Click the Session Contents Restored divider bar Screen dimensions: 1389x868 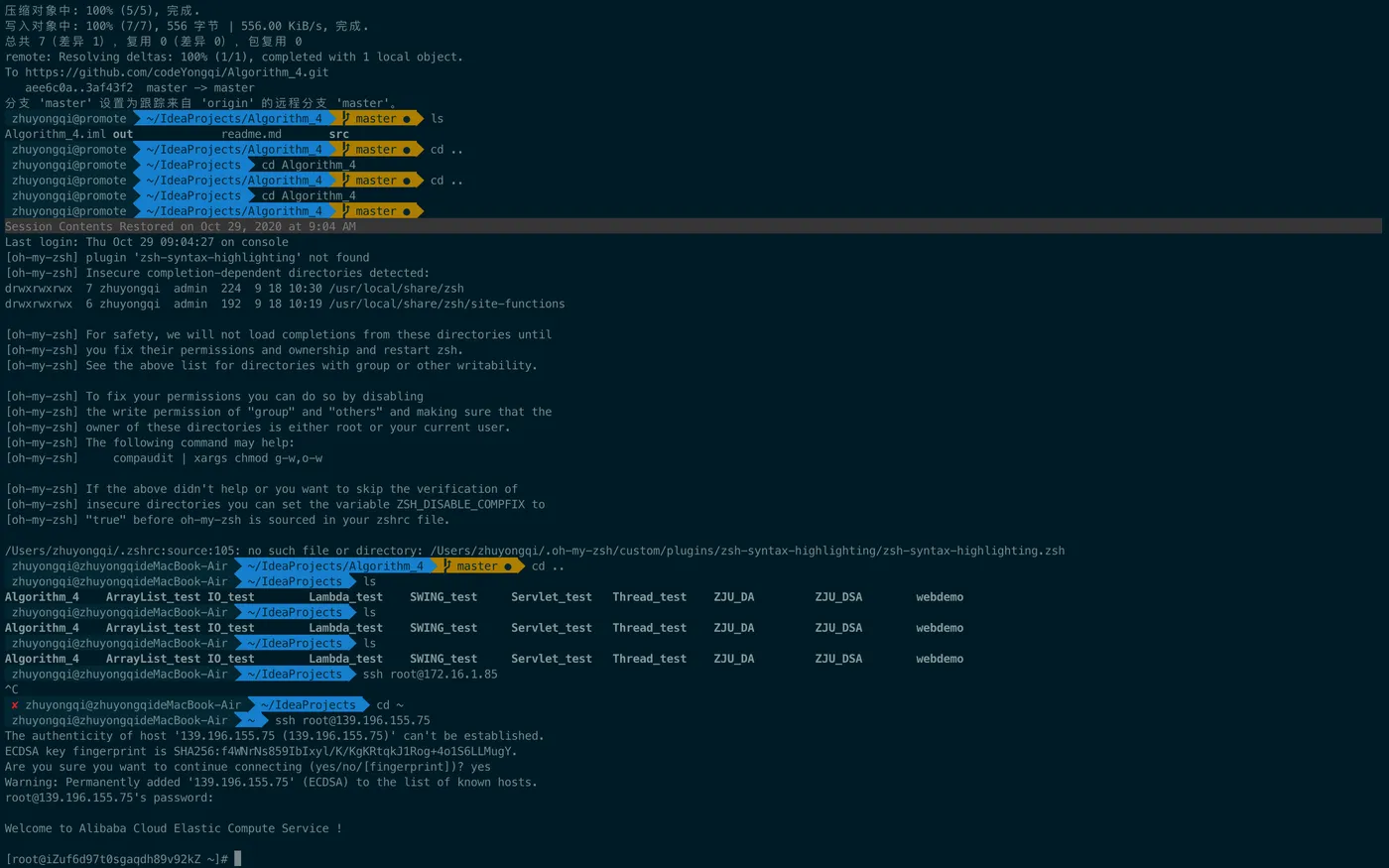pyautogui.click(x=693, y=226)
